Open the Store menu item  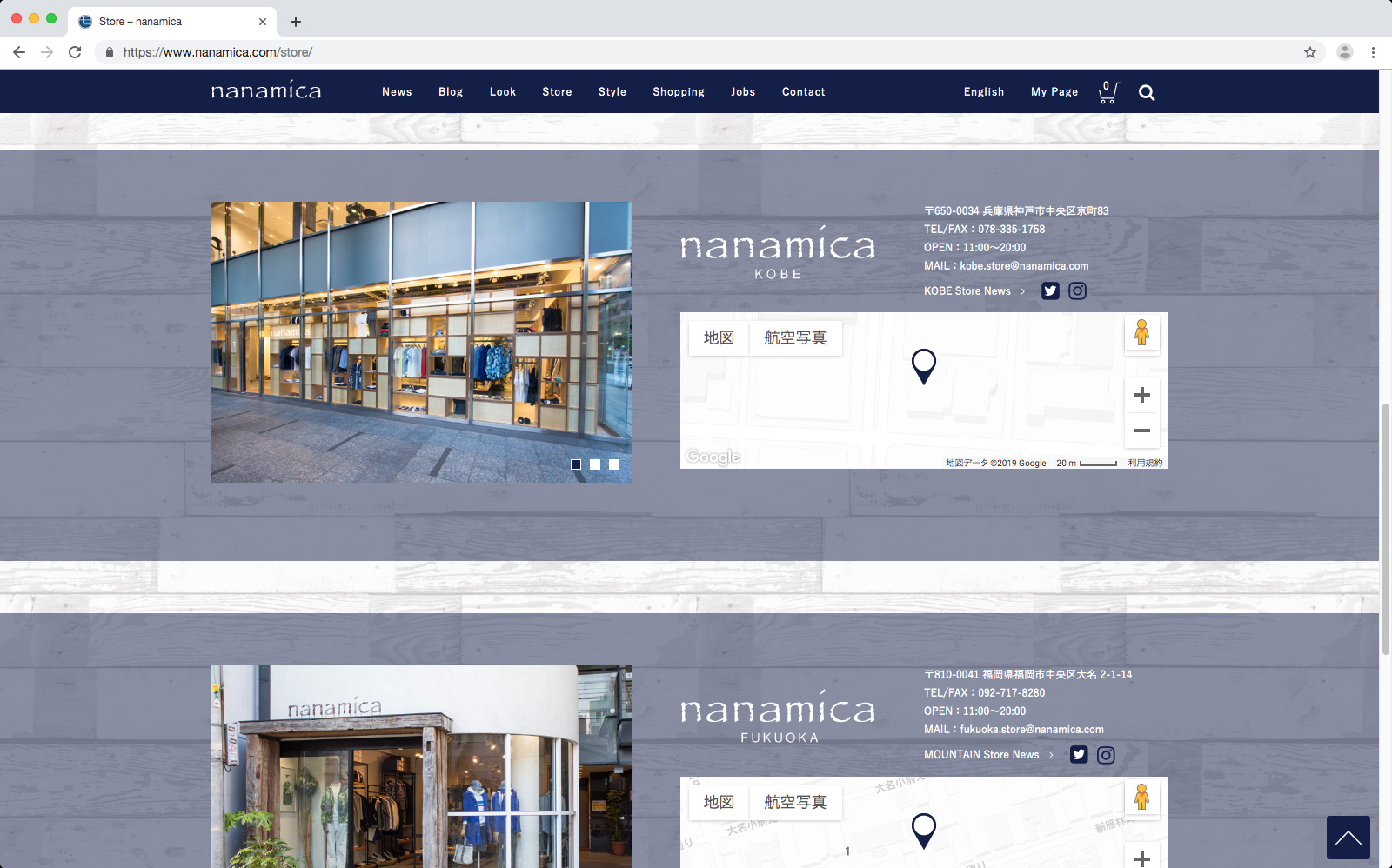pyautogui.click(x=557, y=92)
